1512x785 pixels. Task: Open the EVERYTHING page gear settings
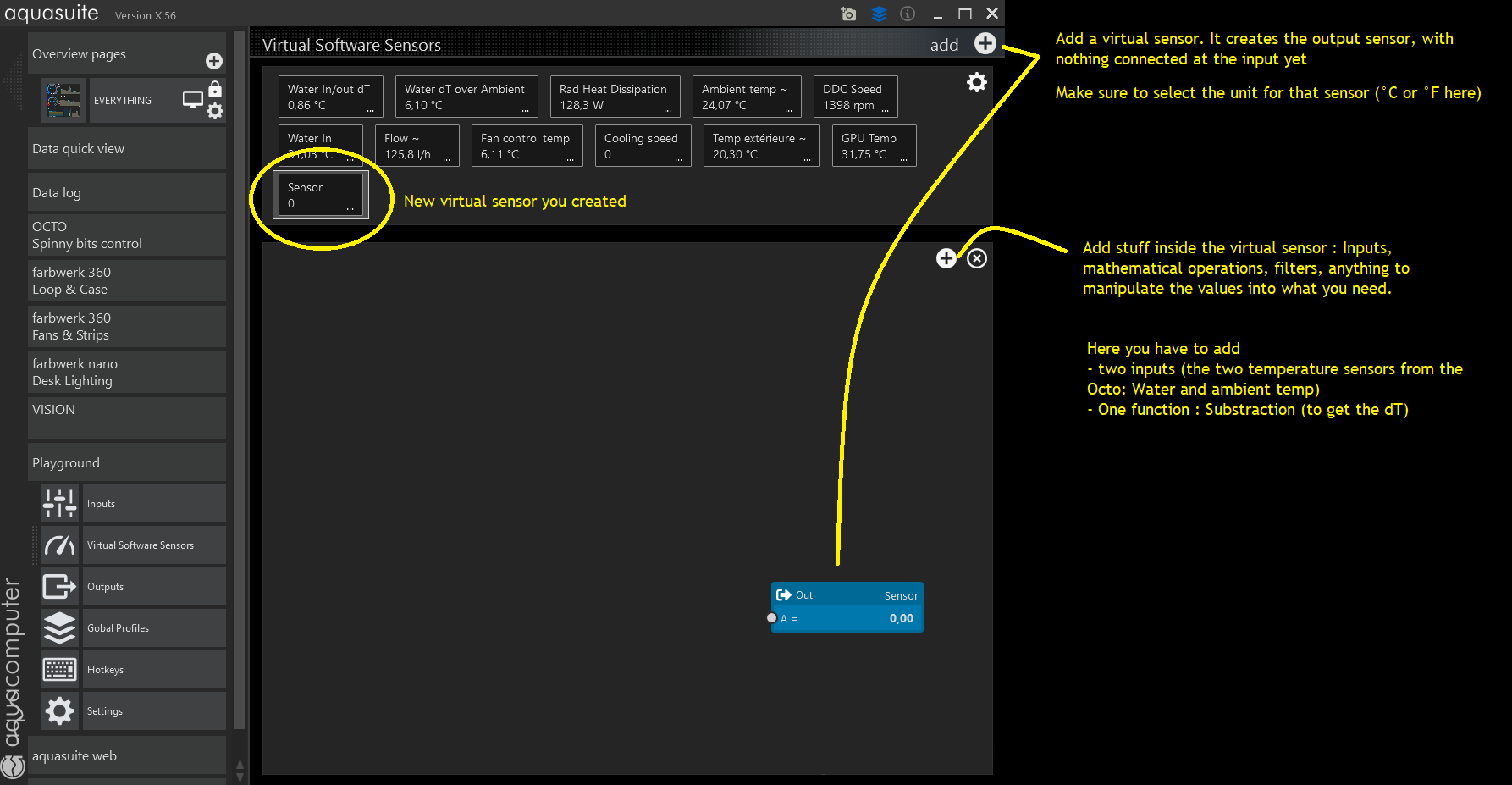pyautogui.click(x=215, y=111)
